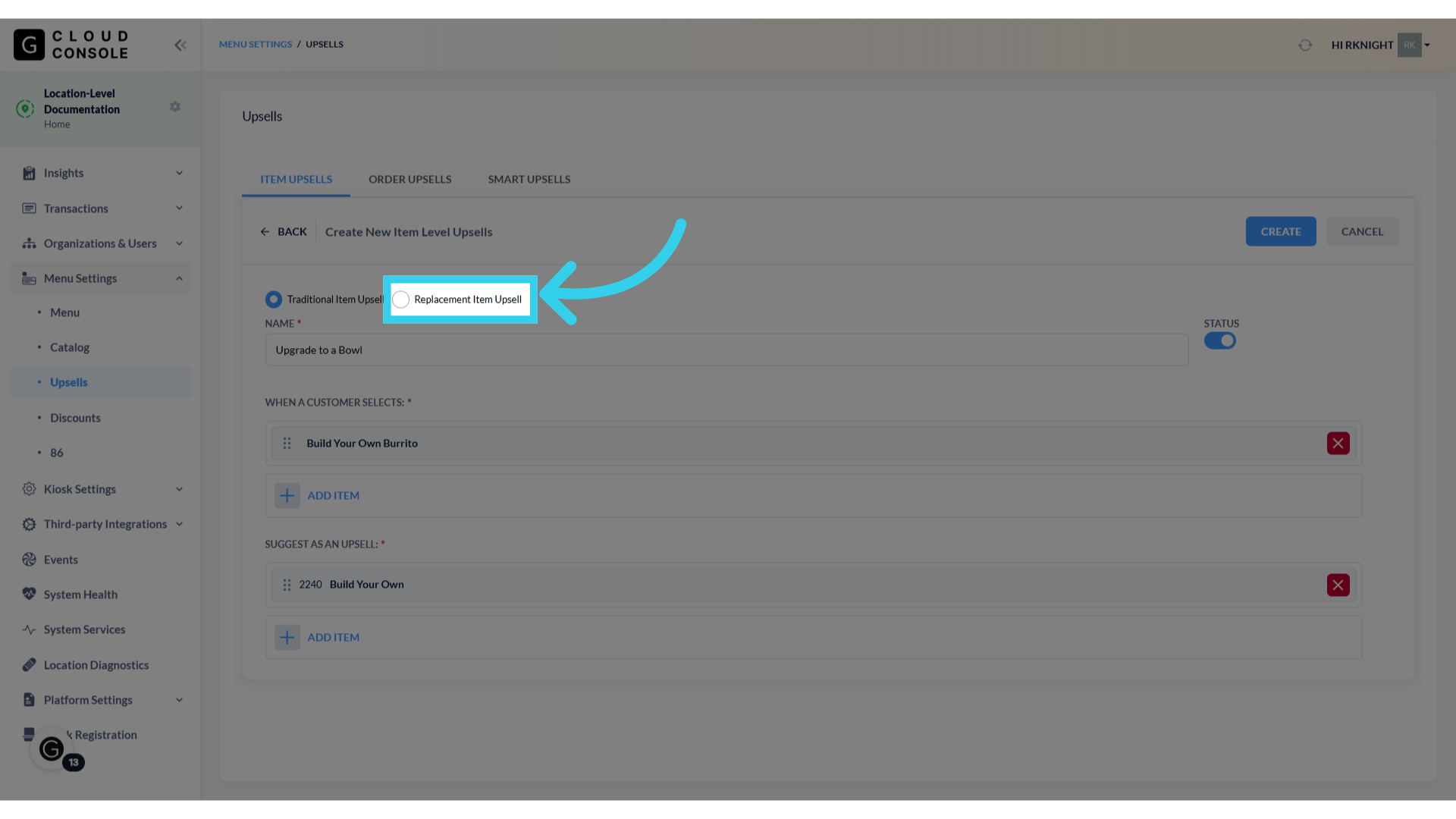Open location settings gear icon
This screenshot has height=819, width=1456.
[x=175, y=107]
